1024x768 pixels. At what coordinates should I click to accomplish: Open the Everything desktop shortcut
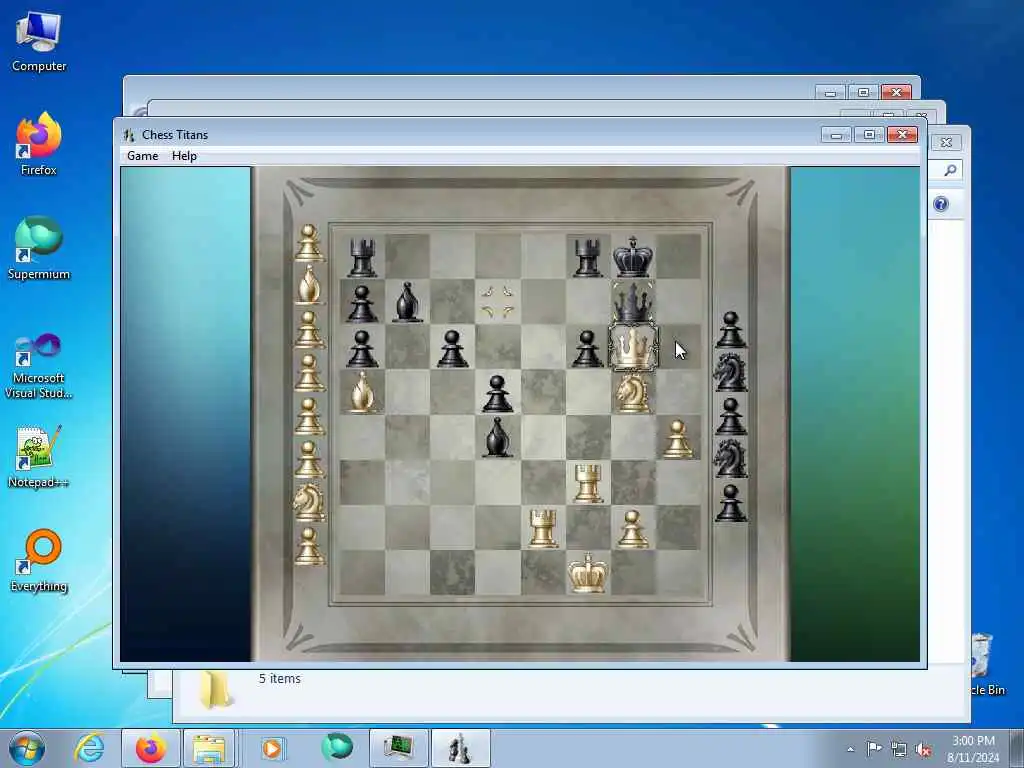pos(39,560)
